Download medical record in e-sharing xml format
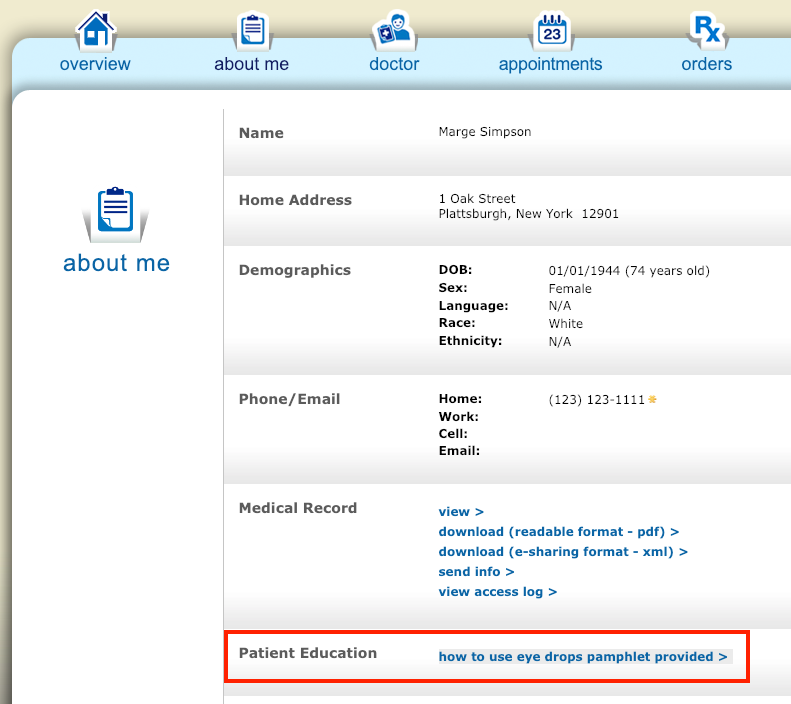This screenshot has width=791, height=704. click(x=563, y=552)
